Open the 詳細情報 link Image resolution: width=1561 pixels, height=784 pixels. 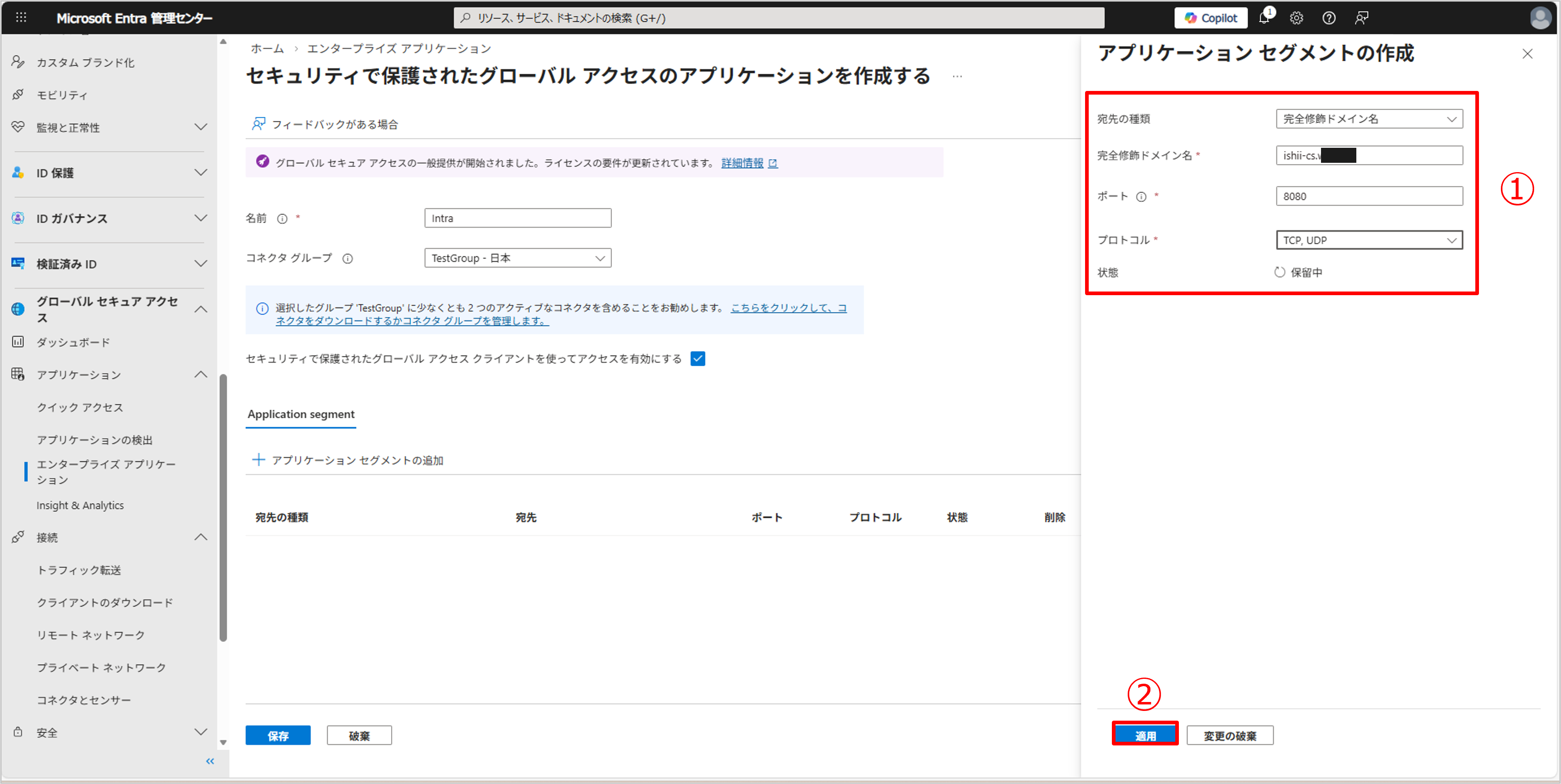[742, 163]
